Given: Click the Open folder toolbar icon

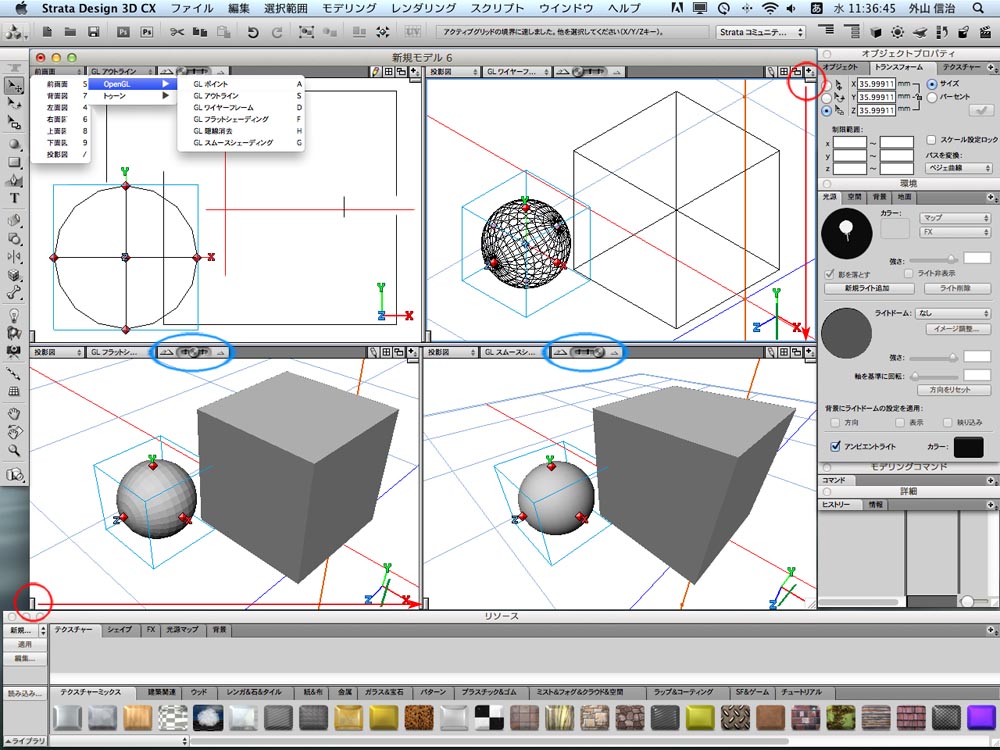Looking at the screenshot, I should tap(70, 31).
